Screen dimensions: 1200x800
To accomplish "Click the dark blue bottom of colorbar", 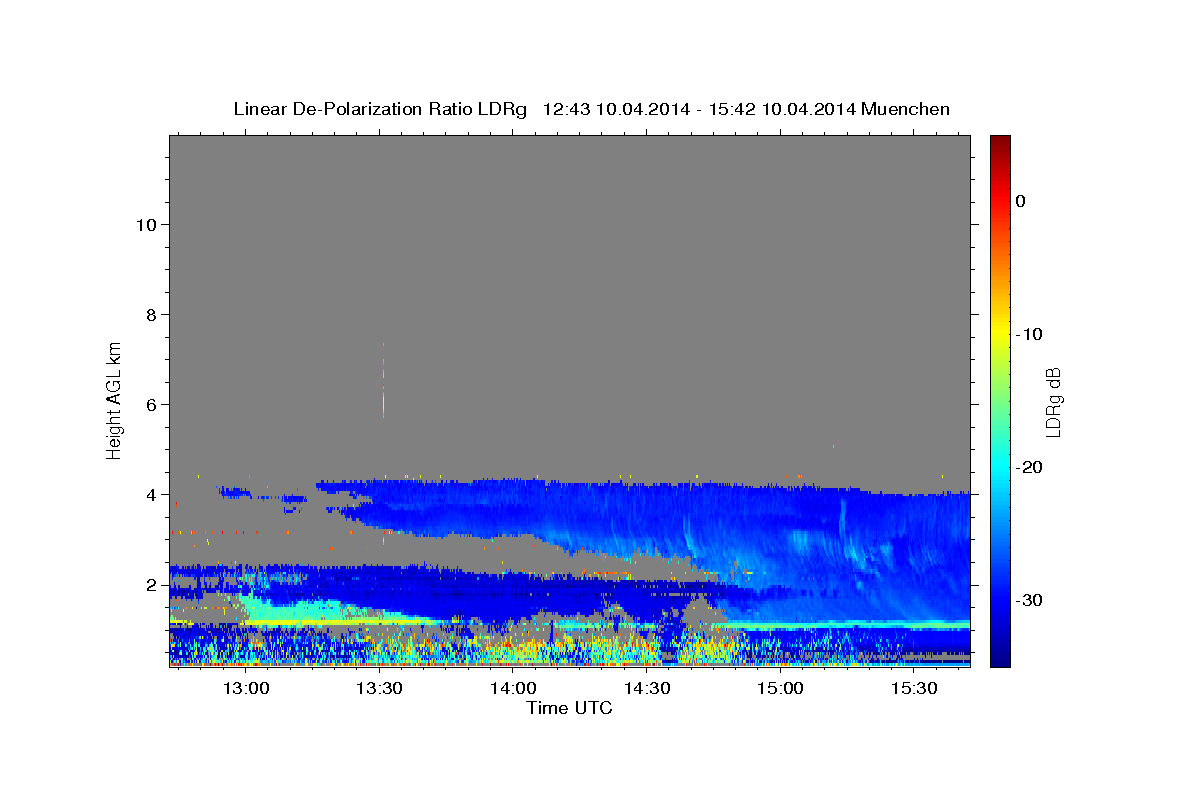I will tap(1000, 660).
